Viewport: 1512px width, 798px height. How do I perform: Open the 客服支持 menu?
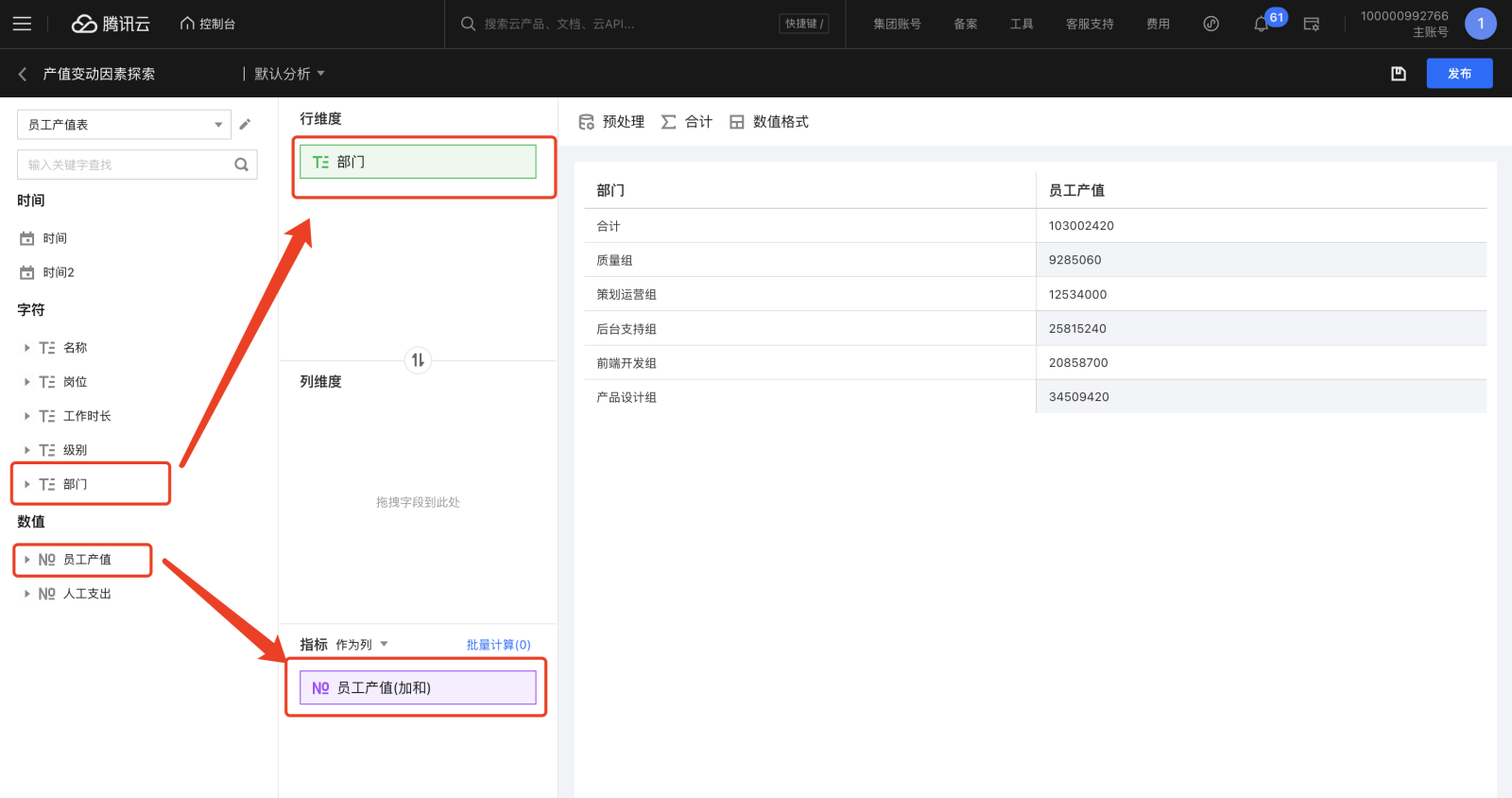point(1090,24)
